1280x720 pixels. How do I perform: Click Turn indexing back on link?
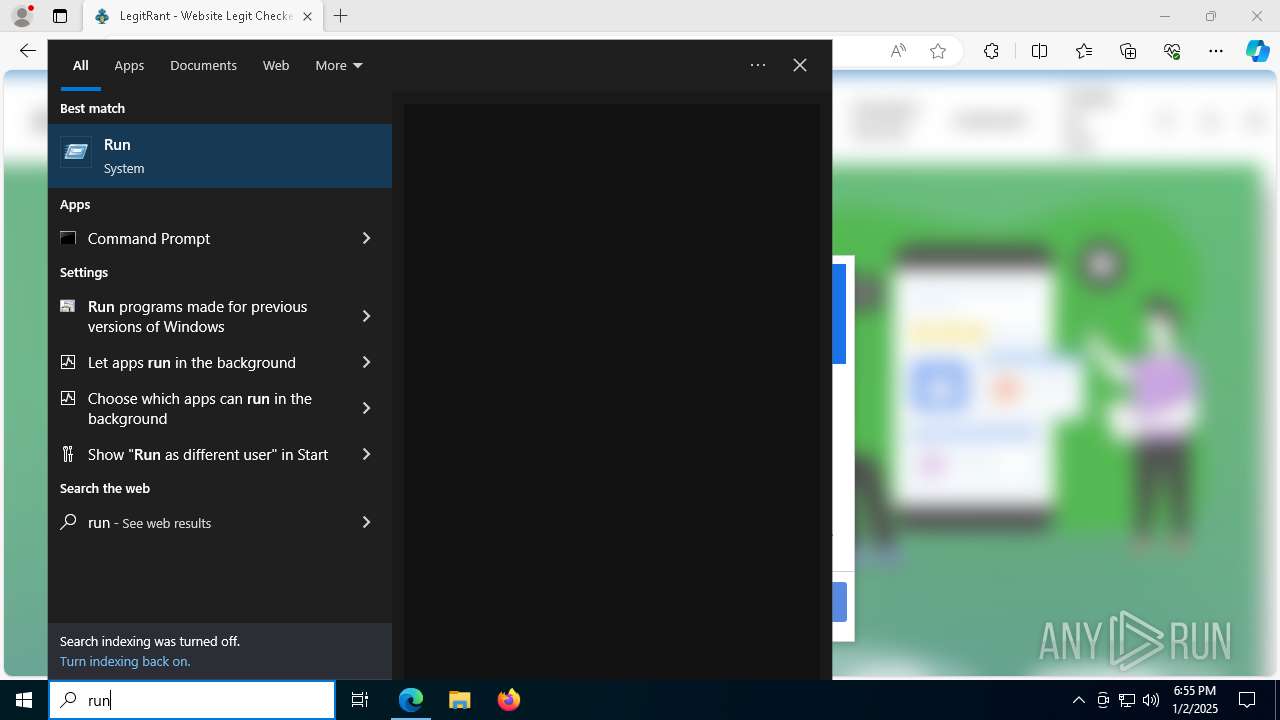click(125, 661)
